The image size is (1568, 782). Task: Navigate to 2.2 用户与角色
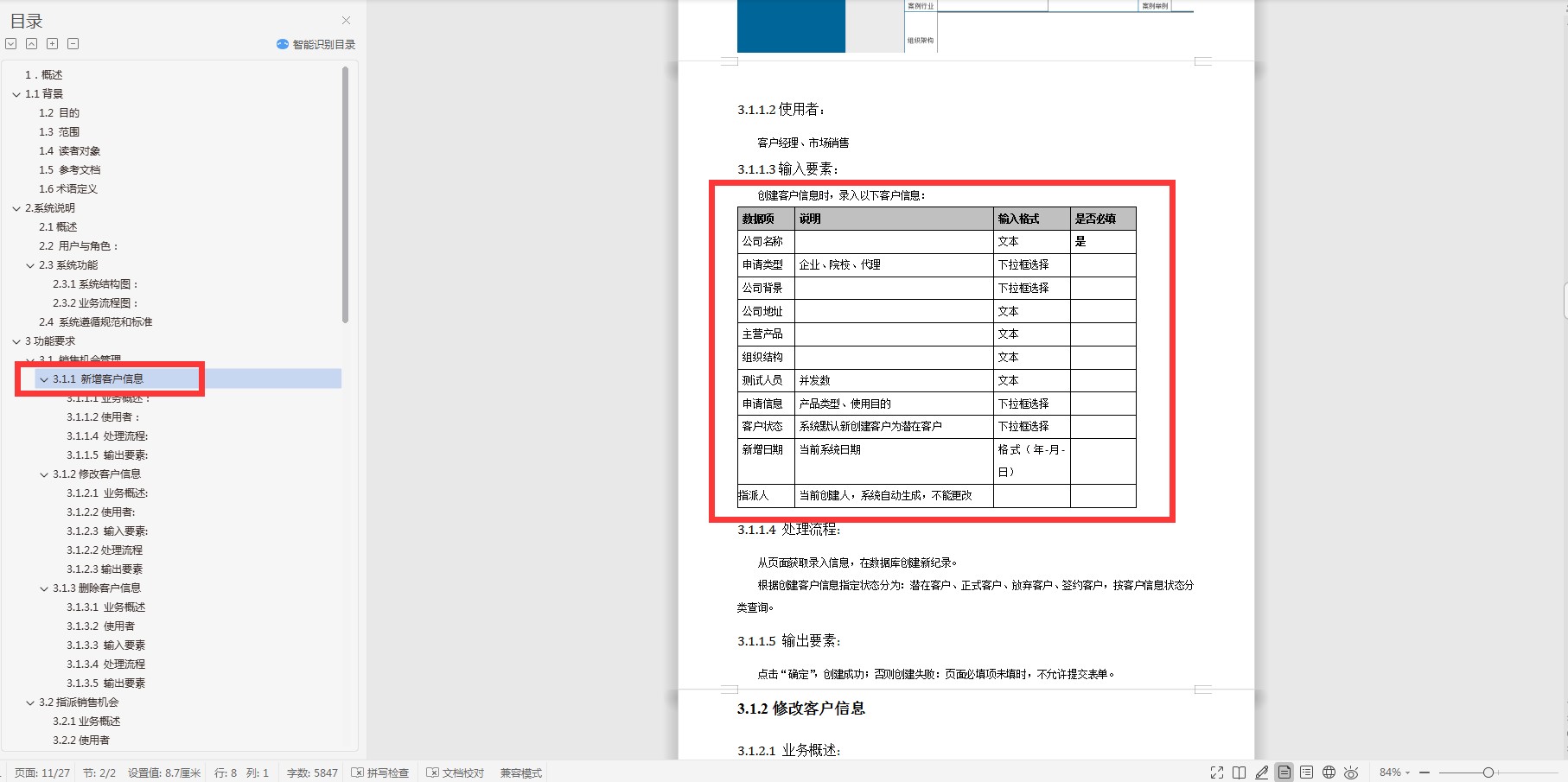point(79,246)
